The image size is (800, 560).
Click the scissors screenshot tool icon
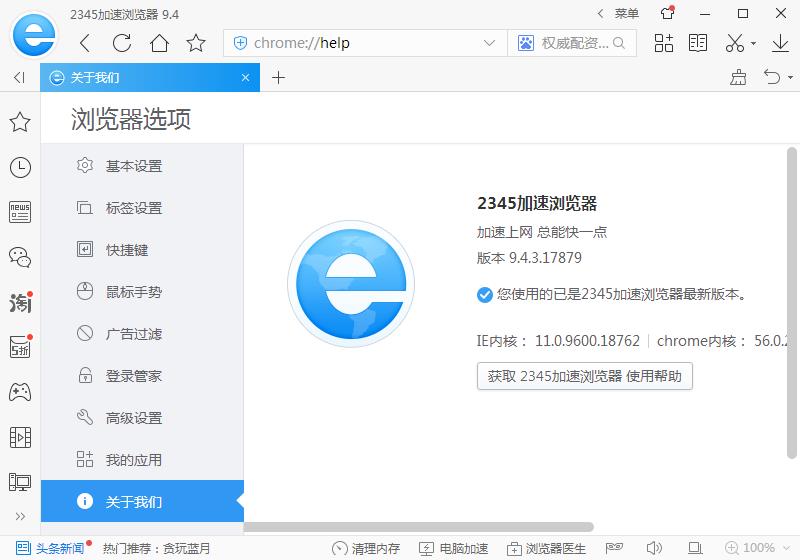[735, 43]
